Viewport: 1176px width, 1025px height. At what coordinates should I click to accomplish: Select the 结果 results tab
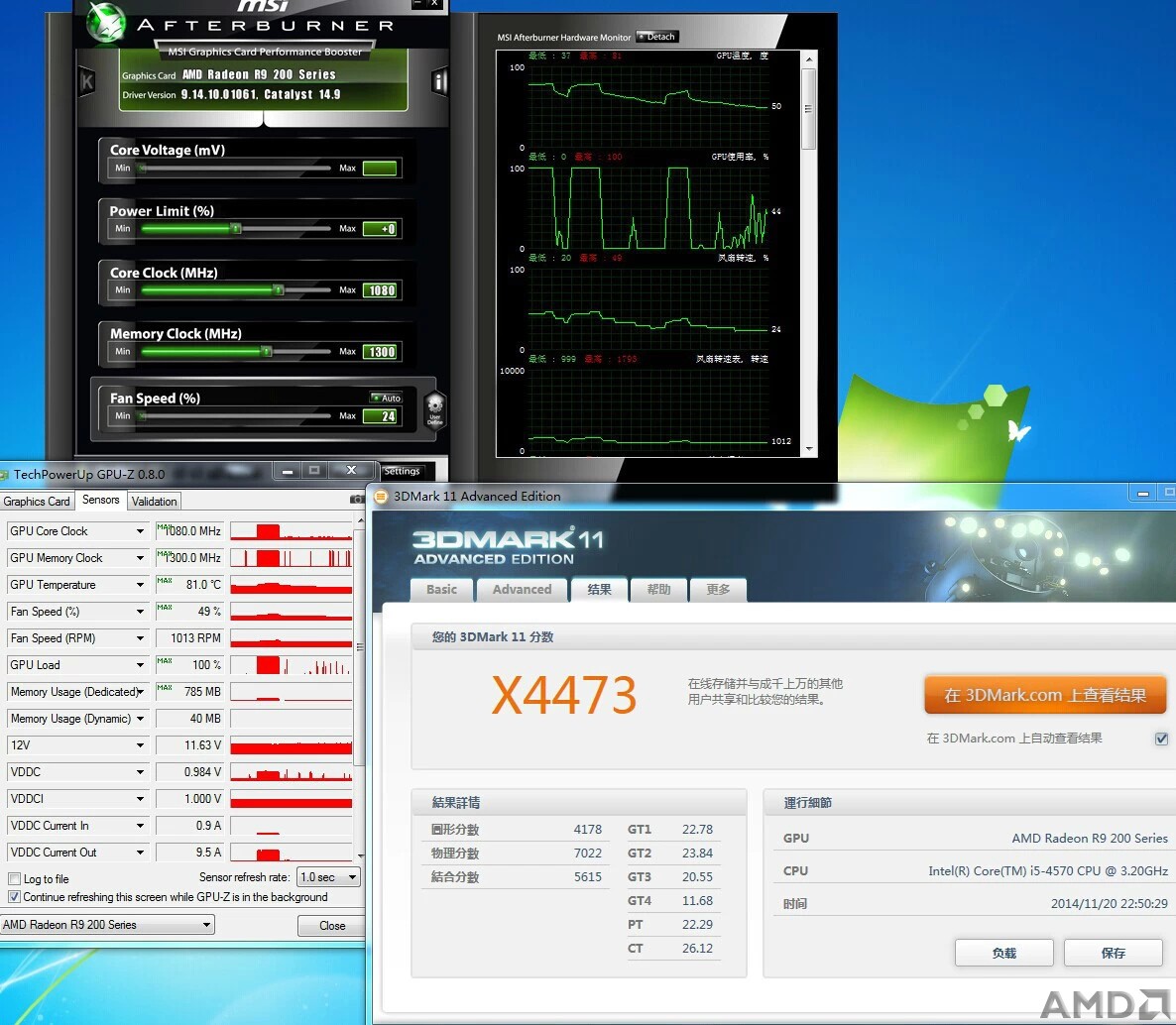(x=599, y=590)
